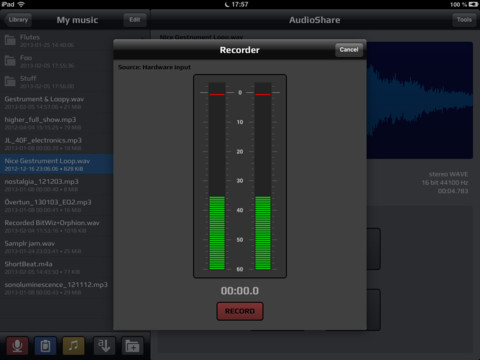Click the right channel level meter
The width and height of the screenshot is (480, 360).
(263, 176)
